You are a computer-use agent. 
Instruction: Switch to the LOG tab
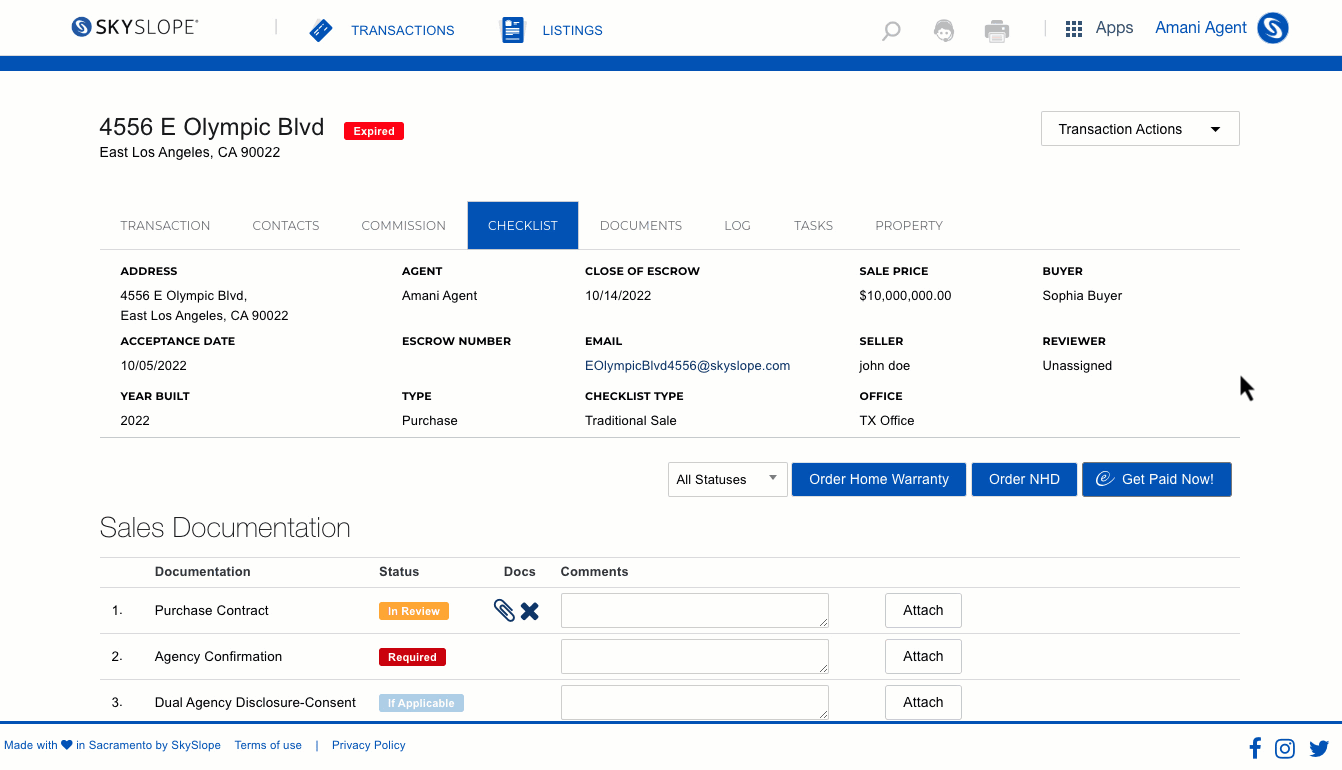click(x=737, y=225)
